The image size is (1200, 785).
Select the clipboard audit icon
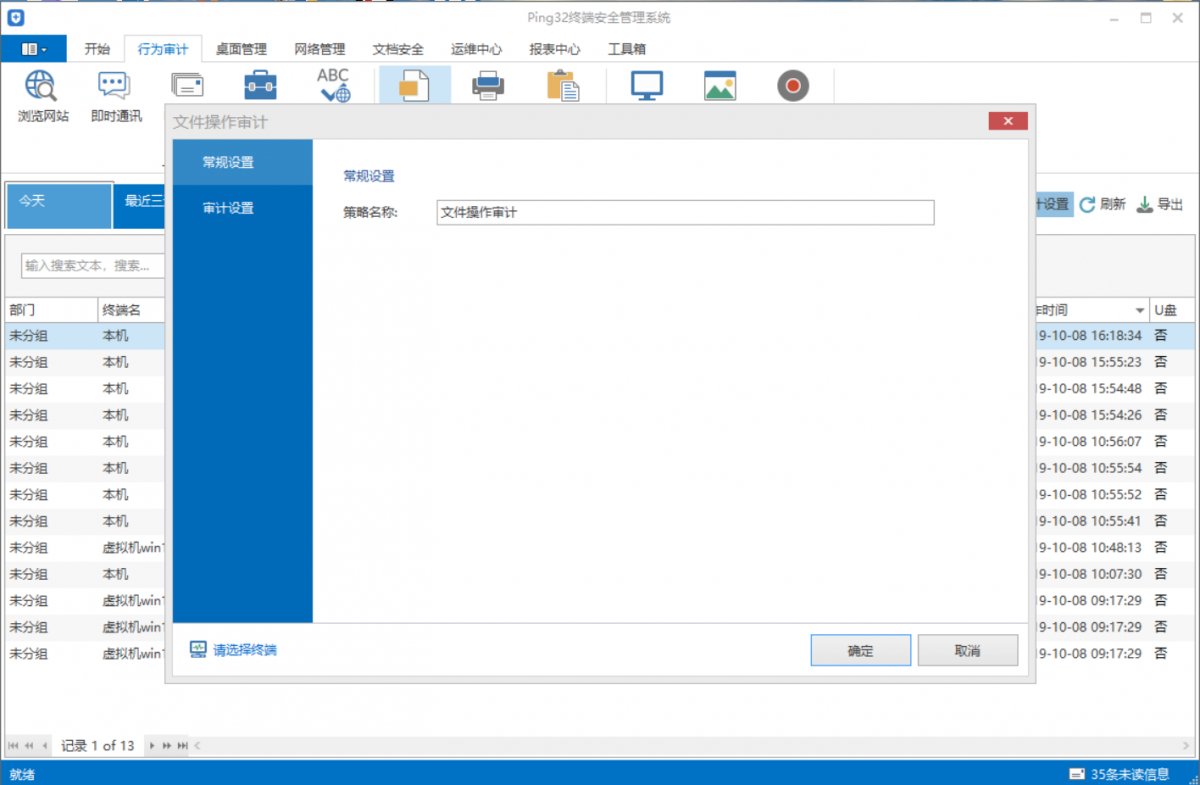tap(563, 85)
